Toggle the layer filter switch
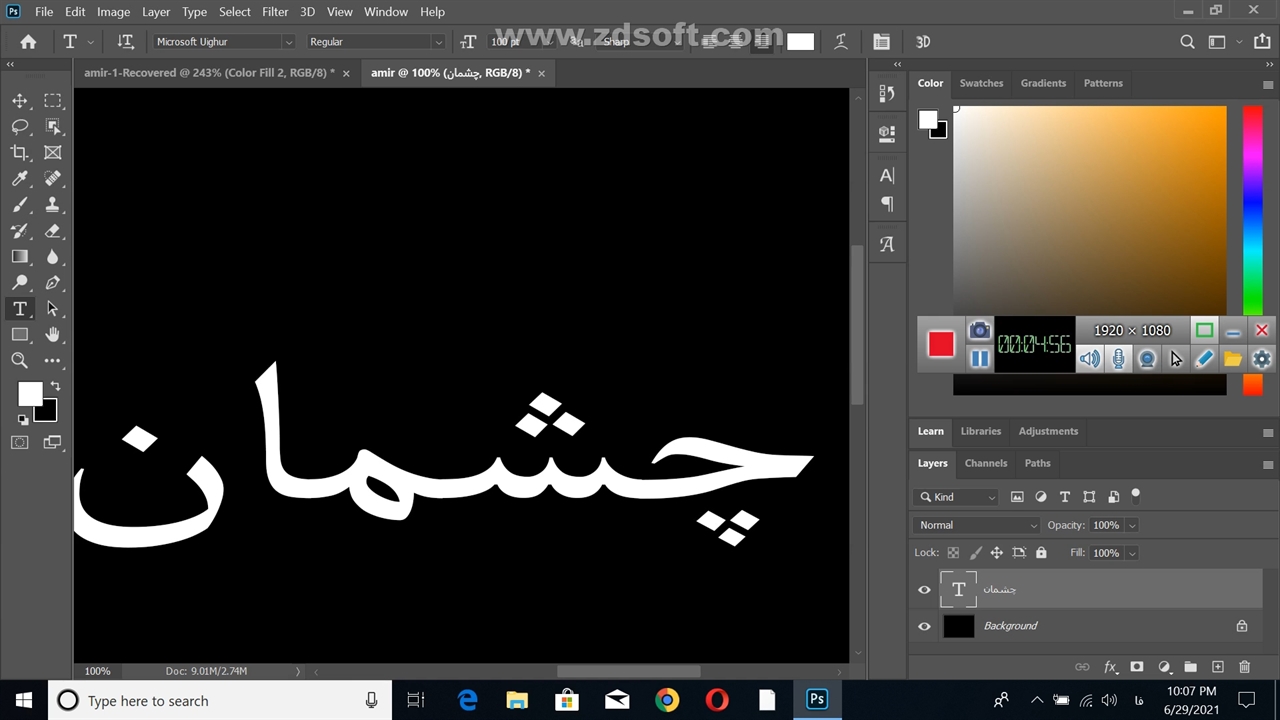The image size is (1280, 720). click(1135, 495)
